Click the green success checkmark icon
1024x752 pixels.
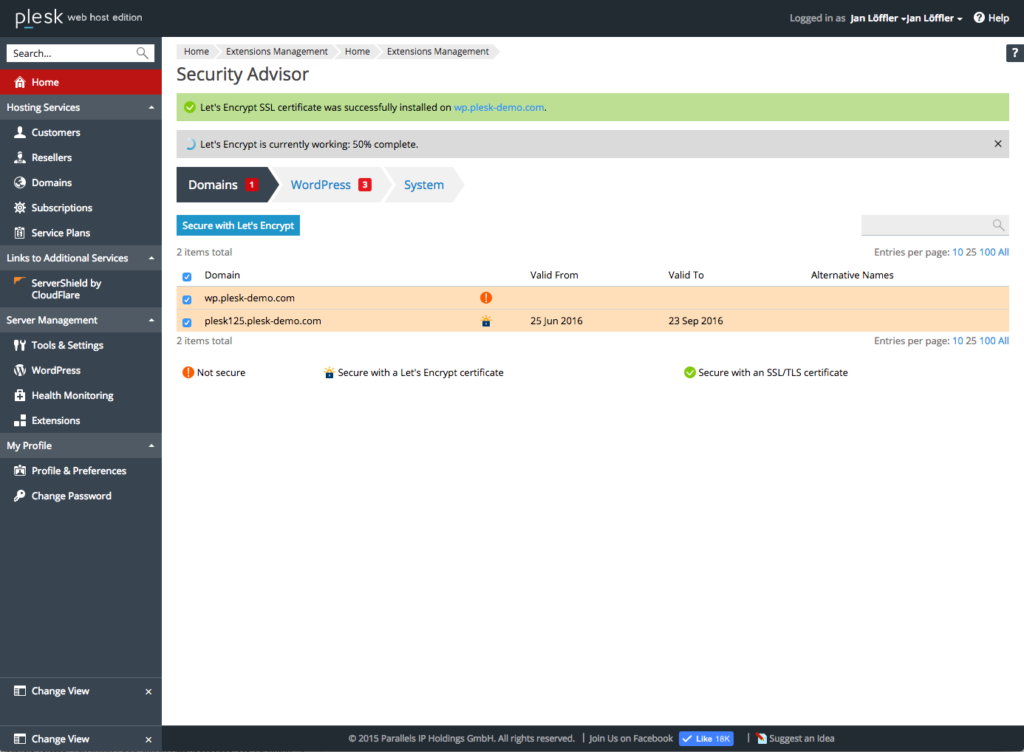pyautogui.click(x=190, y=107)
